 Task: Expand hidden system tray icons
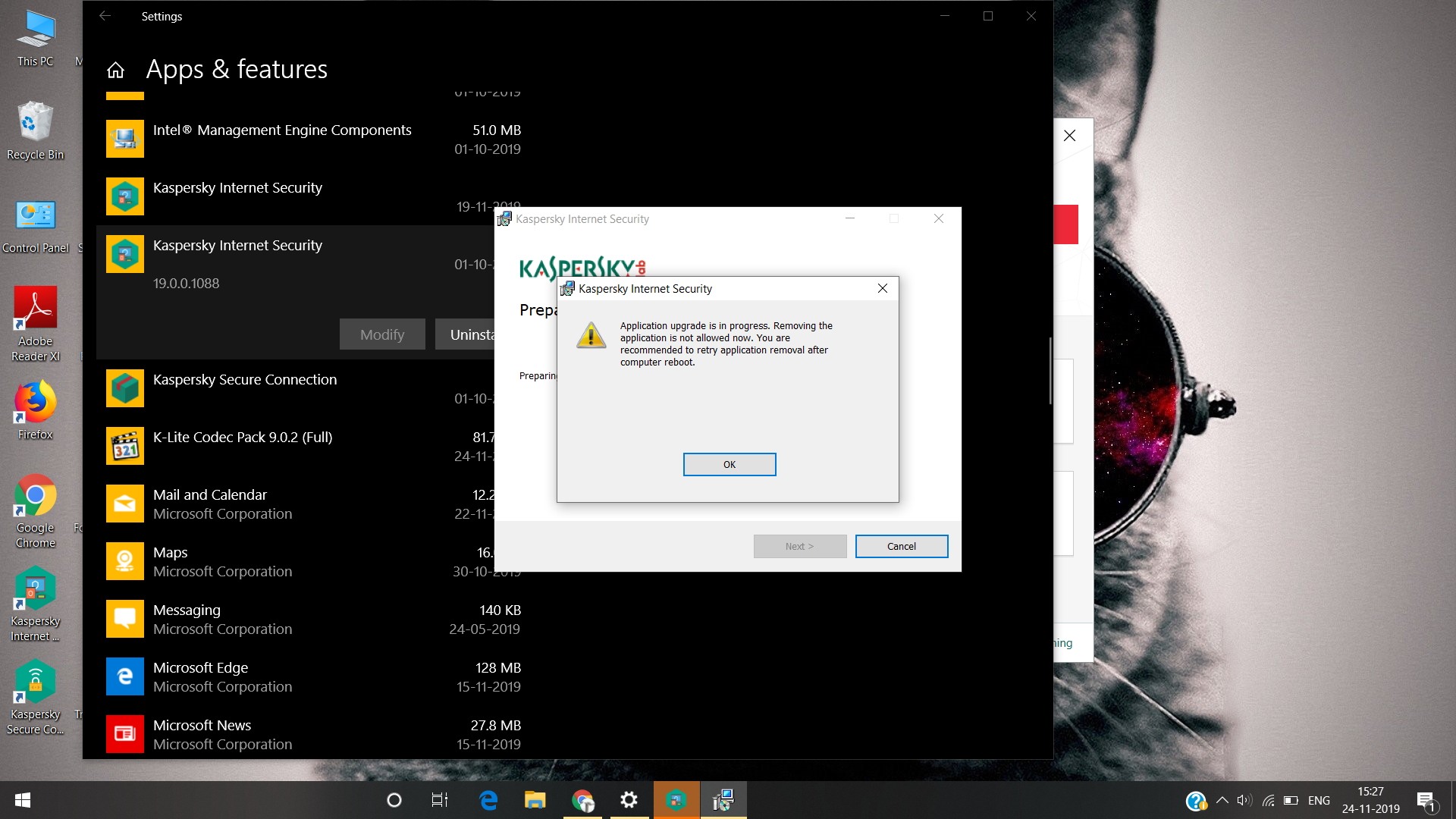(1222, 800)
